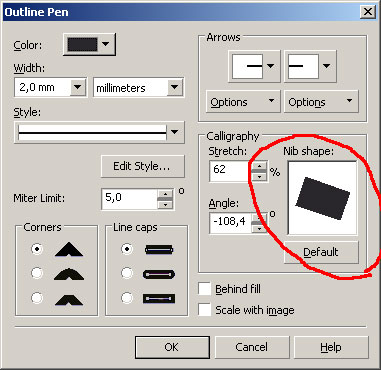
Task: Pick the butt line cap icon
Action: (x=159, y=249)
